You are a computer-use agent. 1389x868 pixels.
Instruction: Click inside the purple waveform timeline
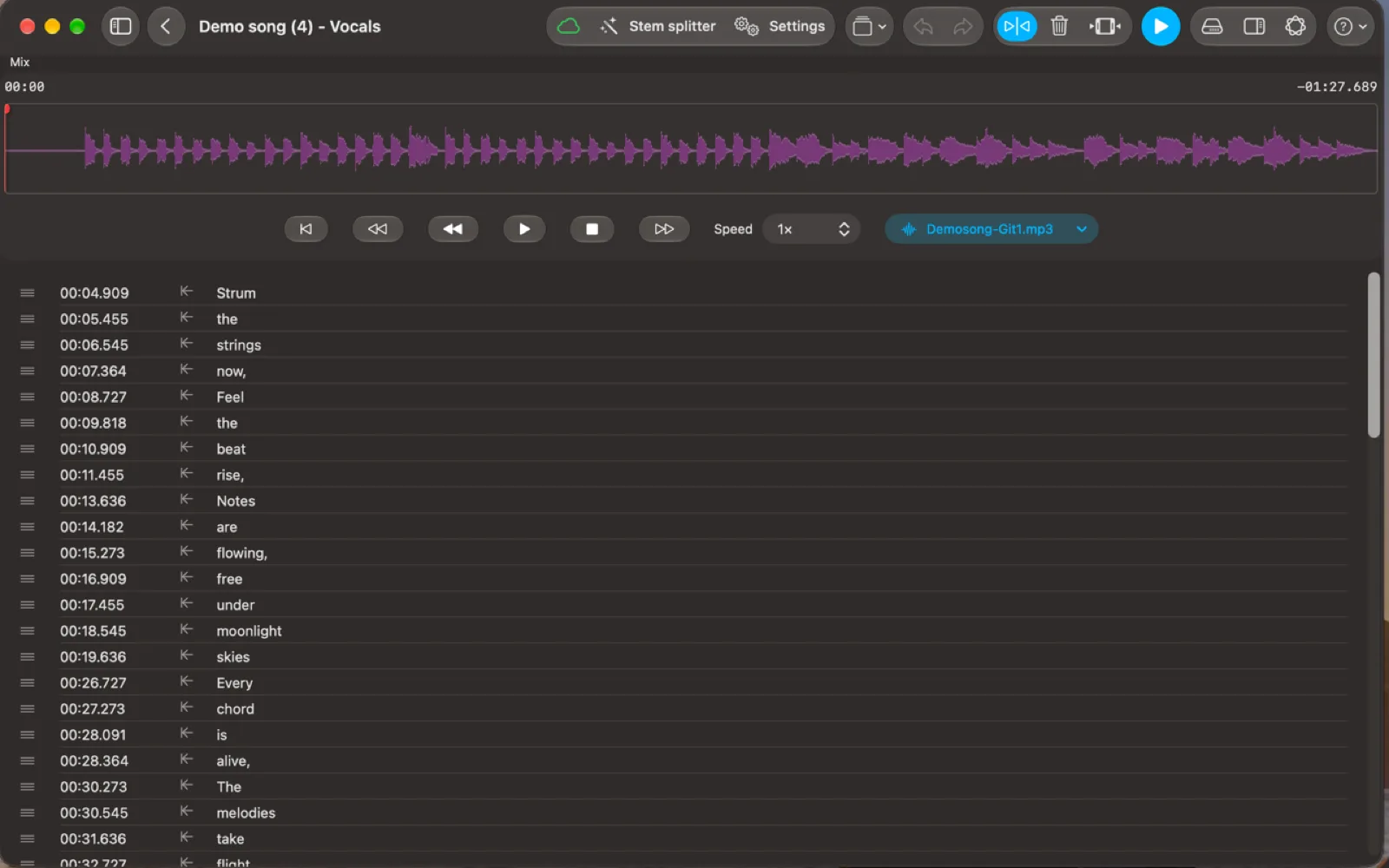point(691,149)
